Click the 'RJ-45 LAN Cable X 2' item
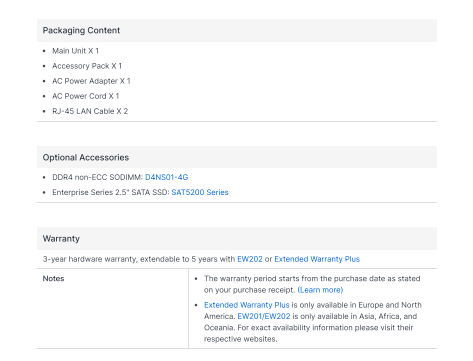Viewport: 473px width, 361px height. [x=90, y=111]
